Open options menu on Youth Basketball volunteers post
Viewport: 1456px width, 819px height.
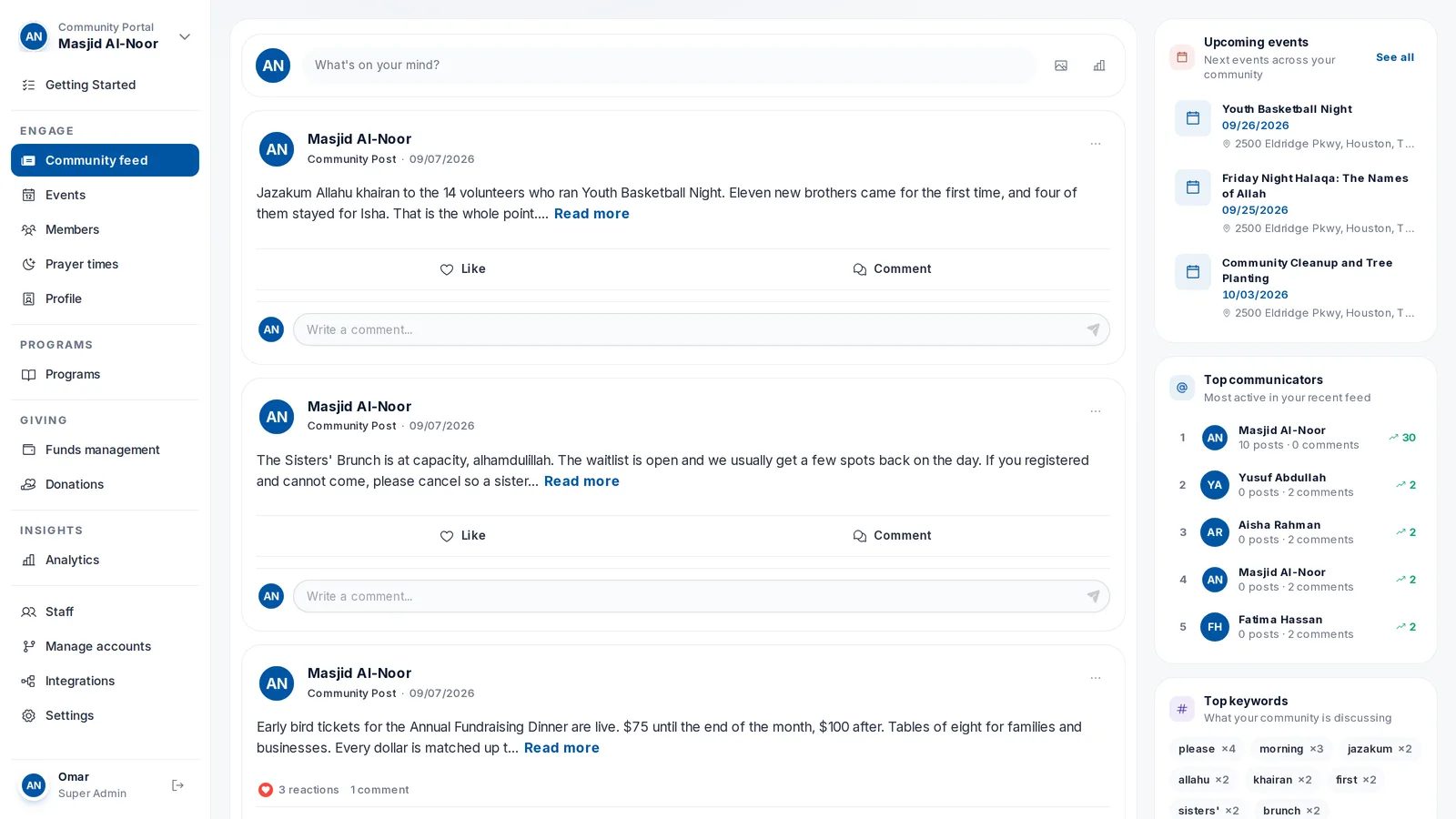coord(1096,144)
